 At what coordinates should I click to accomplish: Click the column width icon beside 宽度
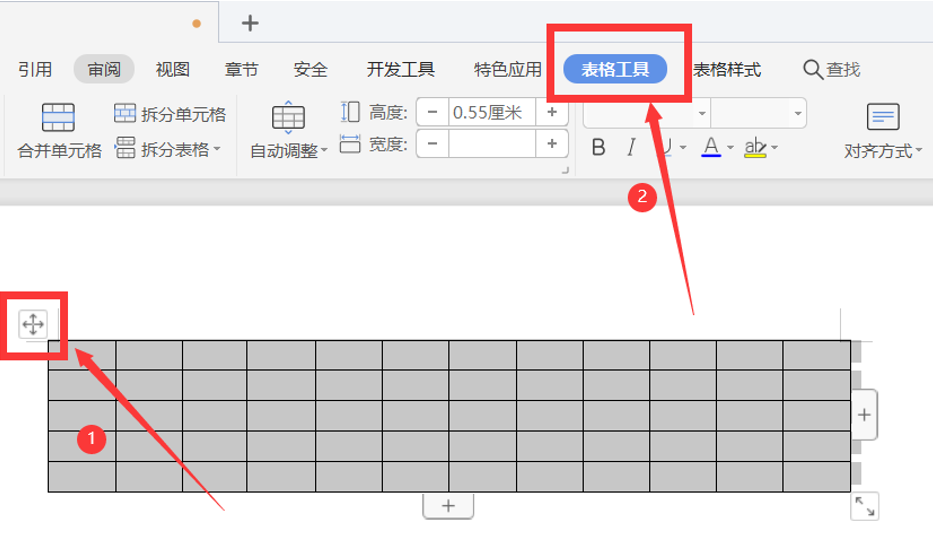pyautogui.click(x=350, y=143)
